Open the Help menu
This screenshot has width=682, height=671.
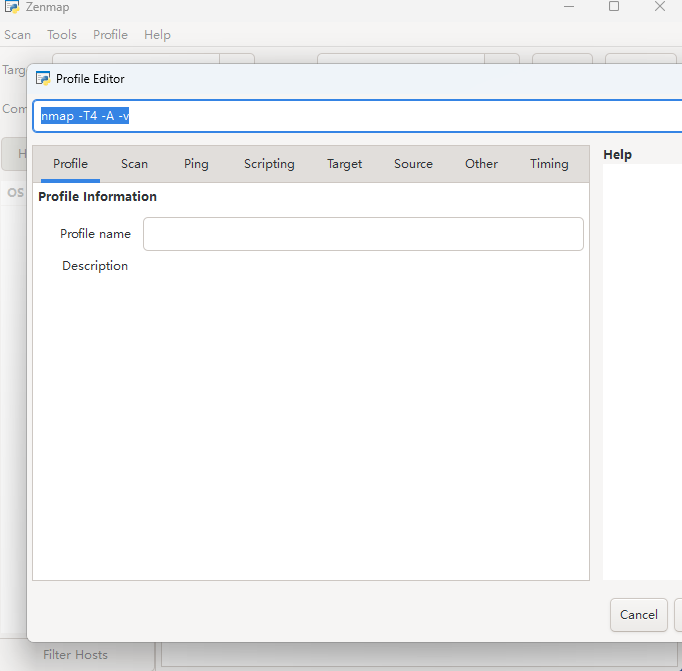click(157, 35)
